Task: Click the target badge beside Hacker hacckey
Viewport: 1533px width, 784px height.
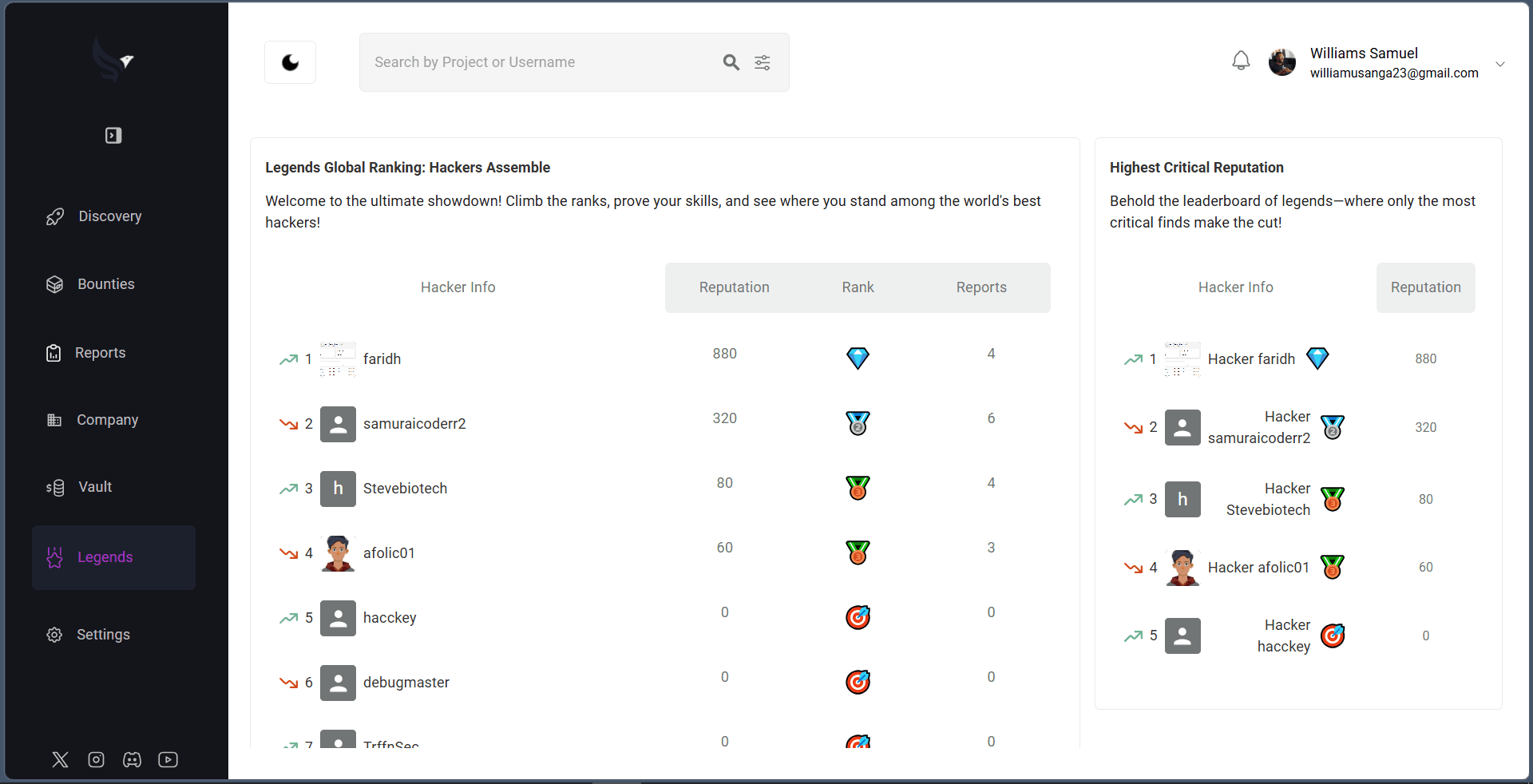Action: click(1333, 636)
